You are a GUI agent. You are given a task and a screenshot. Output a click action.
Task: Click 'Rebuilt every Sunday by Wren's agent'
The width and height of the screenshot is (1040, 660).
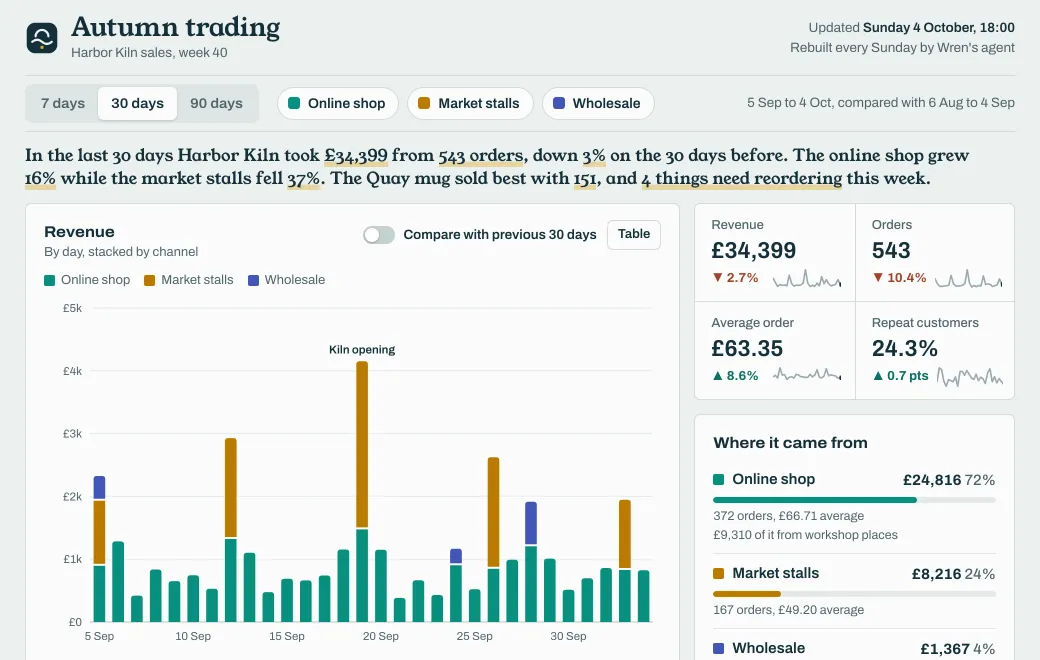[x=902, y=48]
